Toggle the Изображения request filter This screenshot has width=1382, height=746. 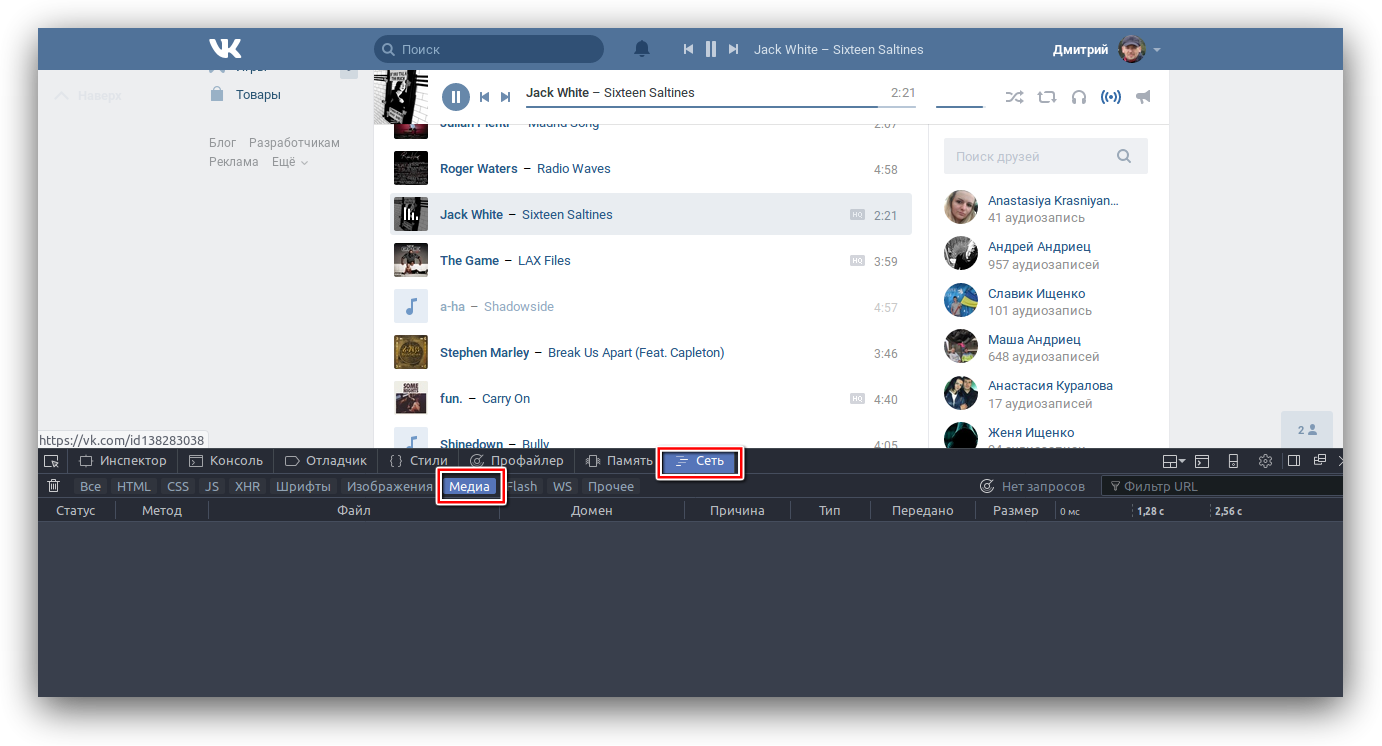[389, 486]
